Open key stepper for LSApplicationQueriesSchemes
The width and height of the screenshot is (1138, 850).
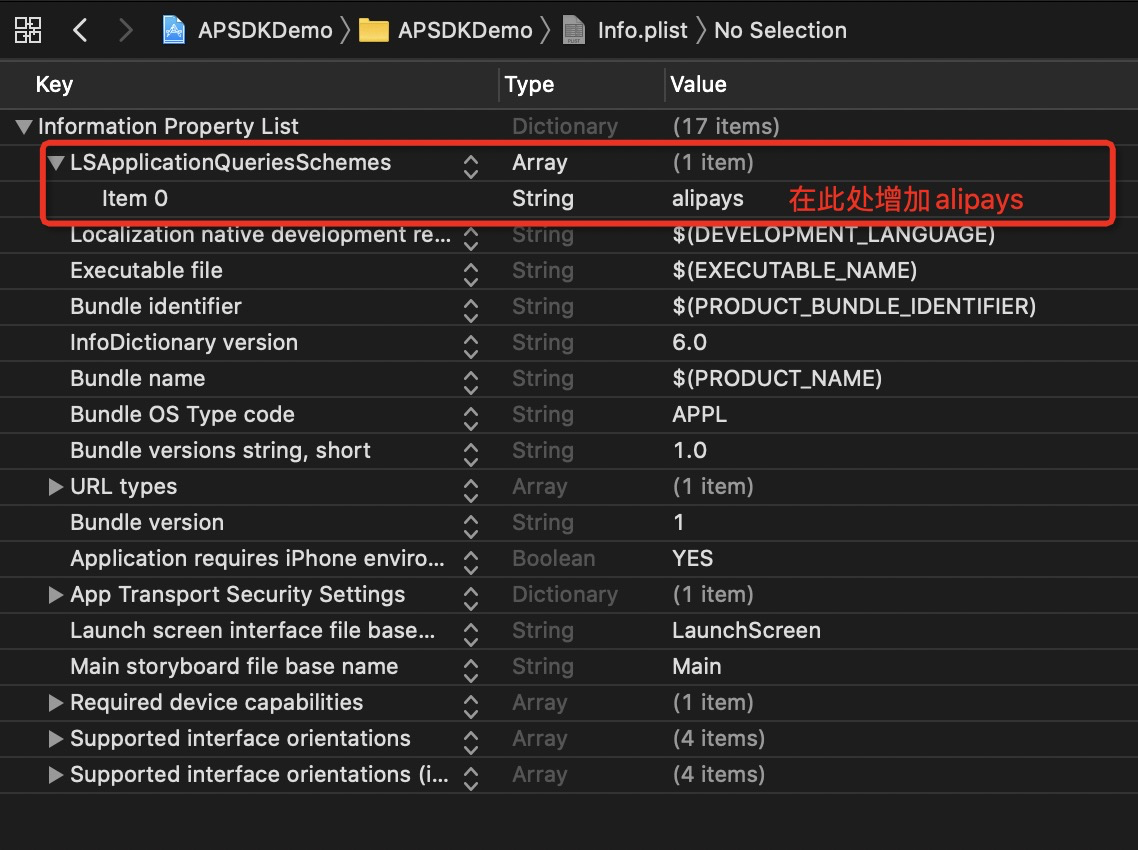471,167
